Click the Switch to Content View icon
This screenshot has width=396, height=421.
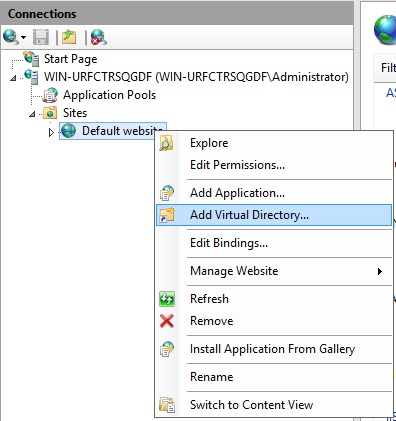click(x=167, y=405)
